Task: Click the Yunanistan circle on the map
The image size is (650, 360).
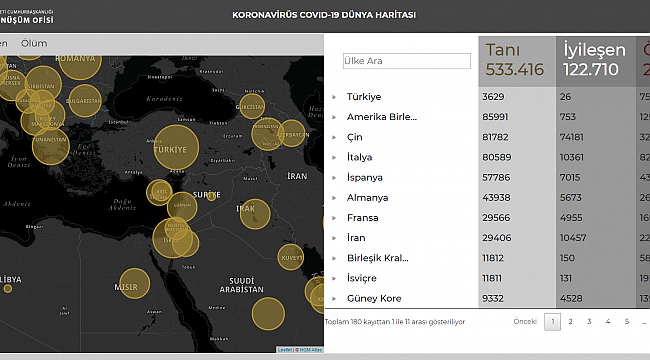Action: click(51, 146)
